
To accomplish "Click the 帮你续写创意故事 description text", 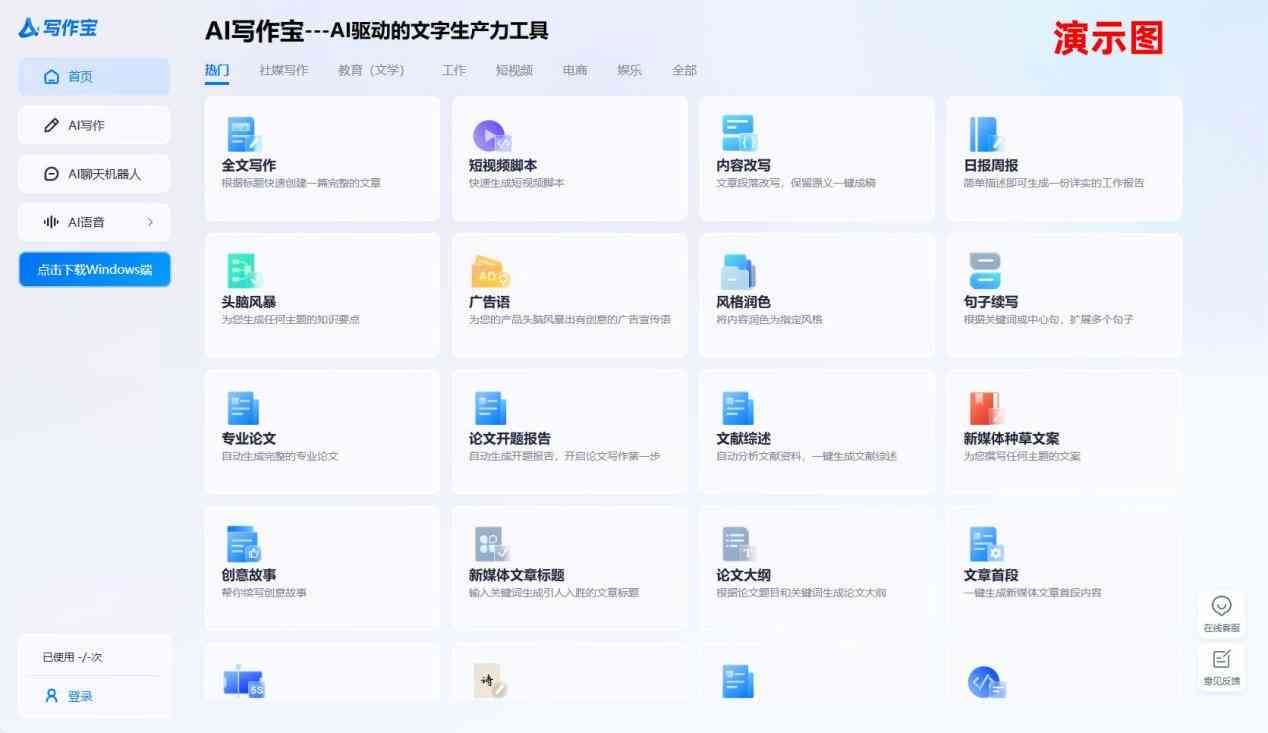I will [264, 593].
